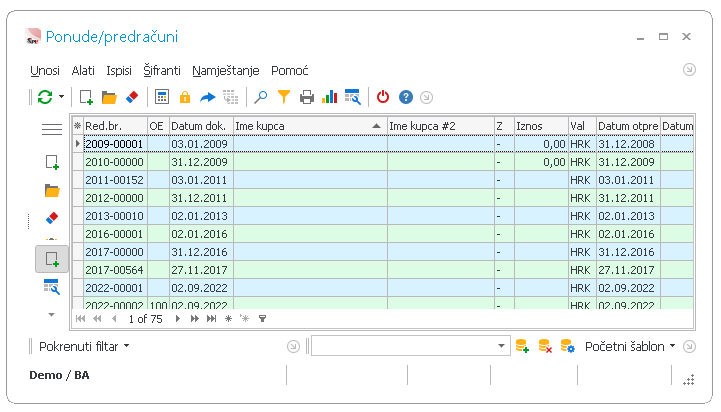Sort by the Red.br. column header
The image size is (721, 412).
pos(115,126)
